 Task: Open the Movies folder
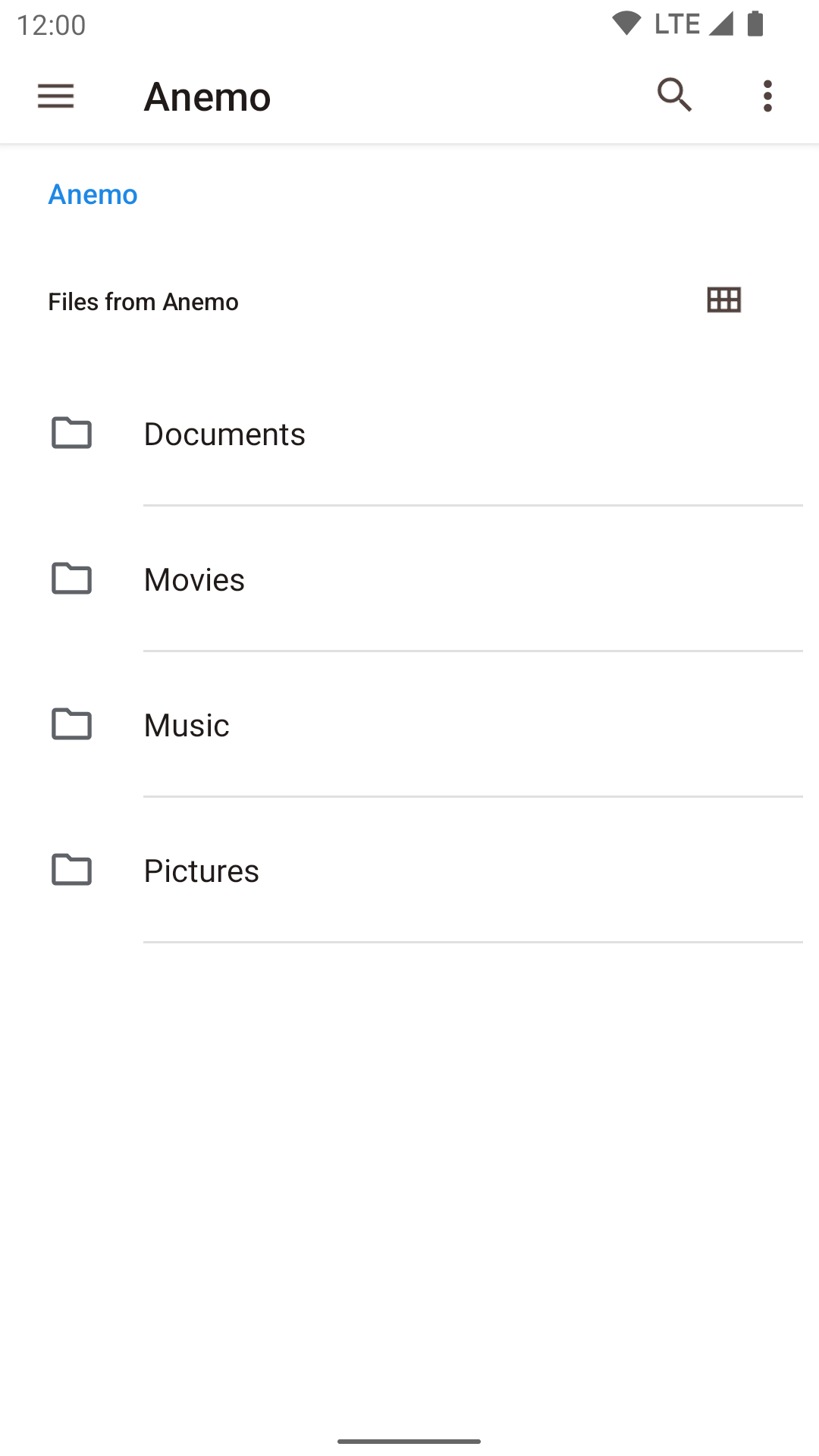(409, 579)
